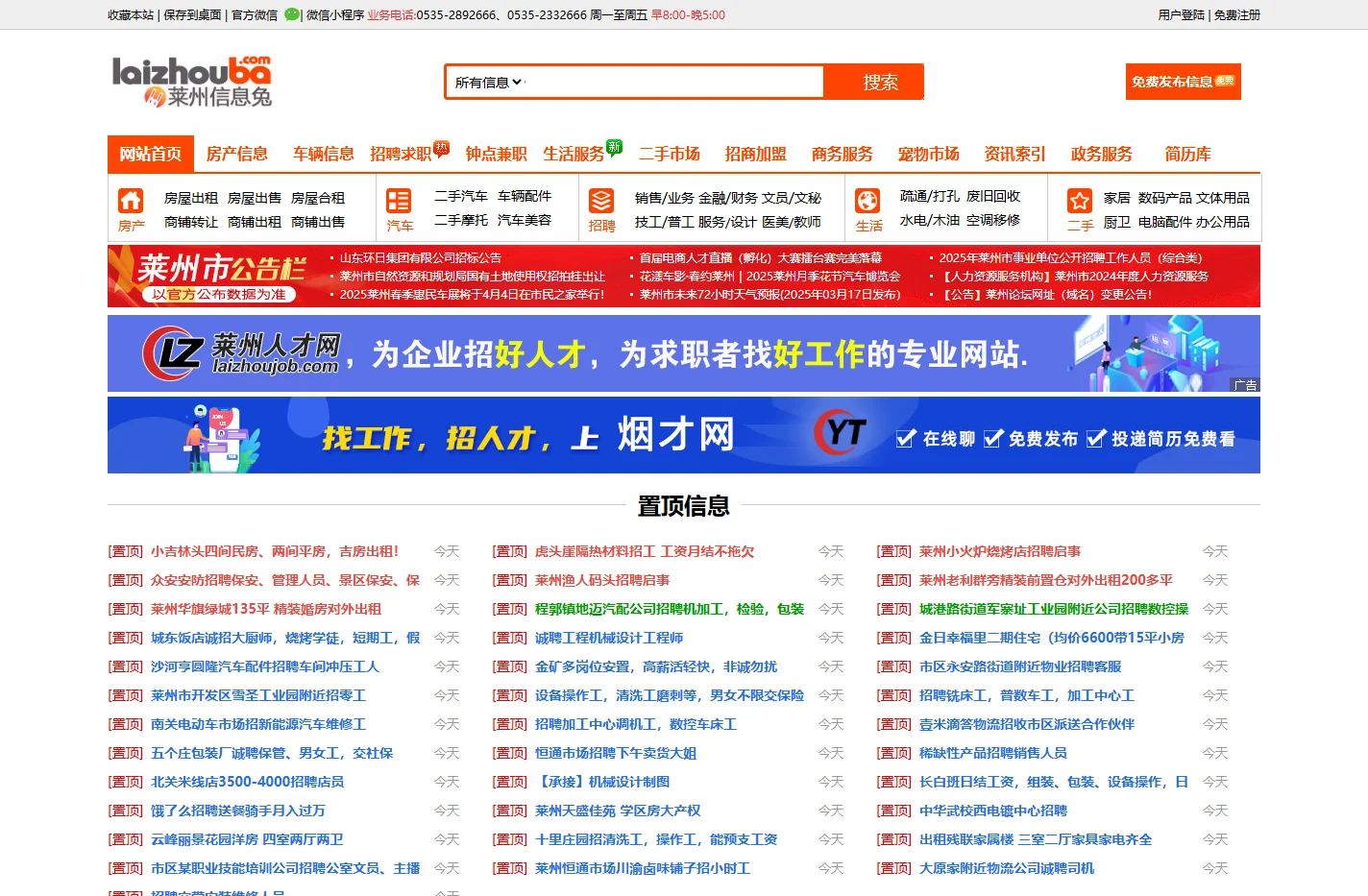Open listing 莱州小火炉烧烤店招聘启事
Viewport: 1368px width, 896px height.
pyautogui.click(x=1000, y=551)
